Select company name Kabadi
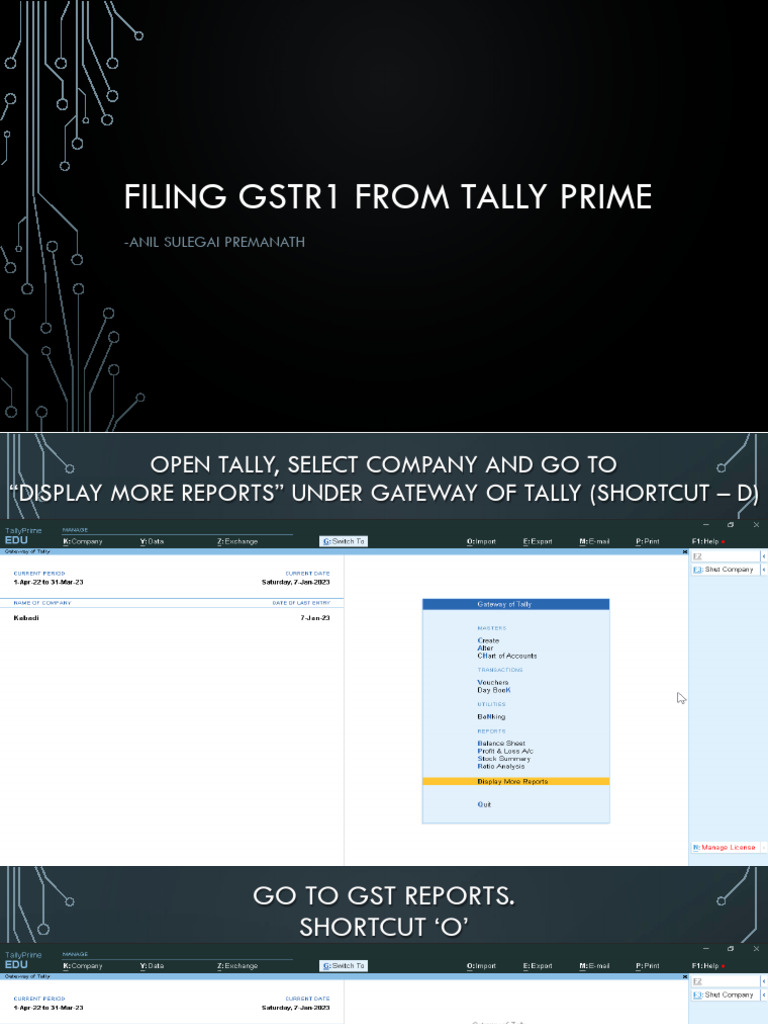Viewport: 768px width, 1024px height. (x=26, y=618)
